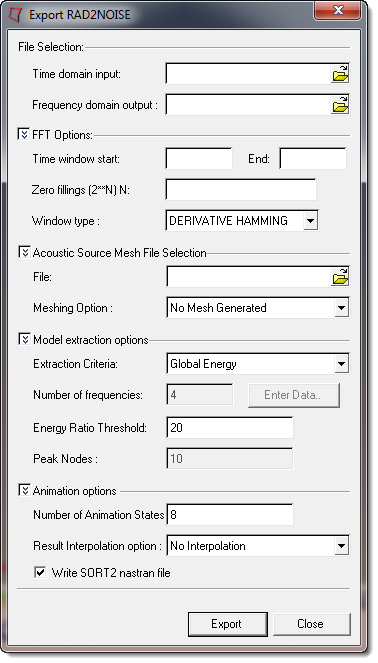This screenshot has height=663, width=378.
Task: Click the Energy Ratio Threshold field
Action: pyautogui.click(x=230, y=427)
